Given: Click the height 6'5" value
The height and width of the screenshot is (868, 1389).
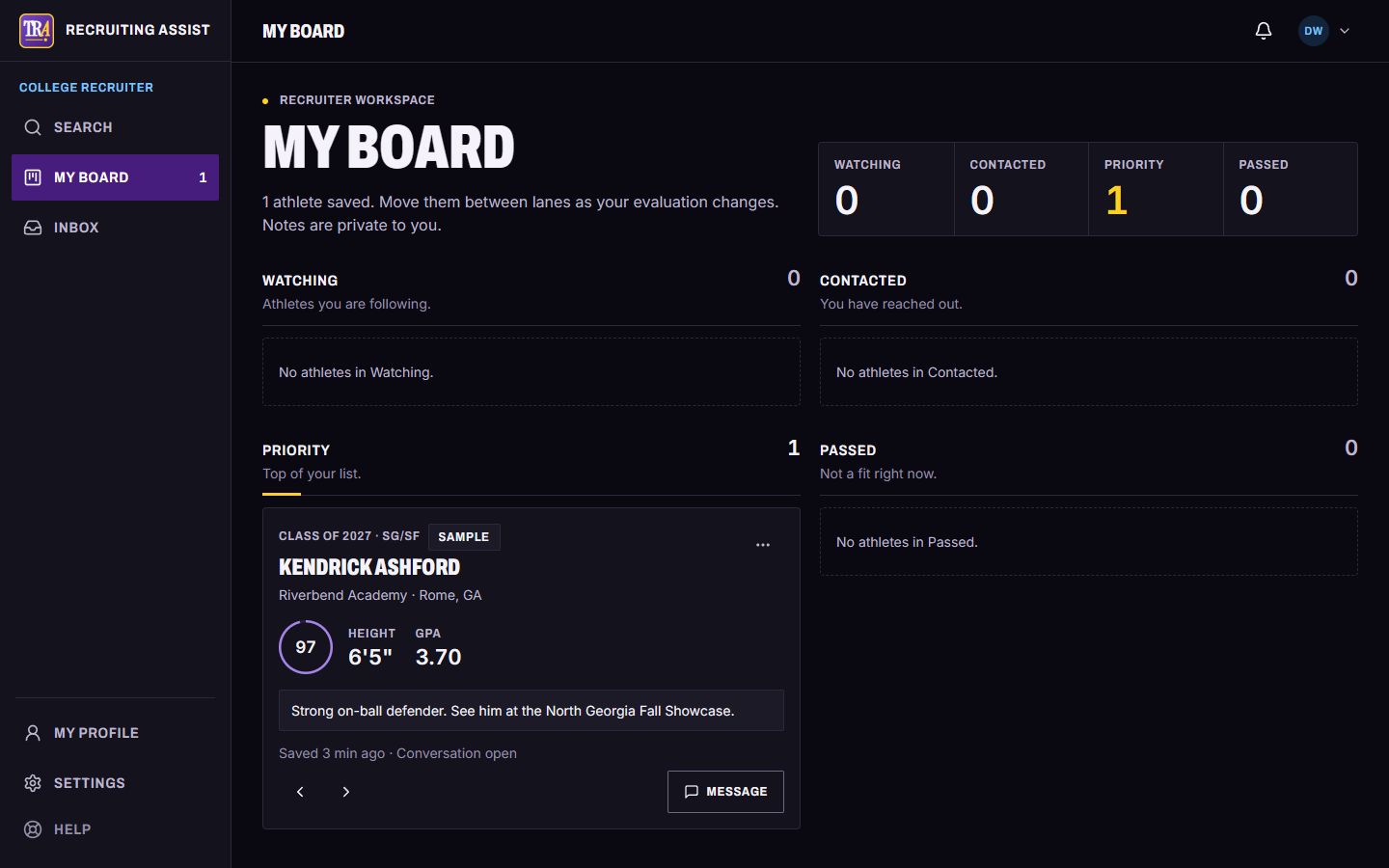Looking at the screenshot, I should click(x=370, y=657).
